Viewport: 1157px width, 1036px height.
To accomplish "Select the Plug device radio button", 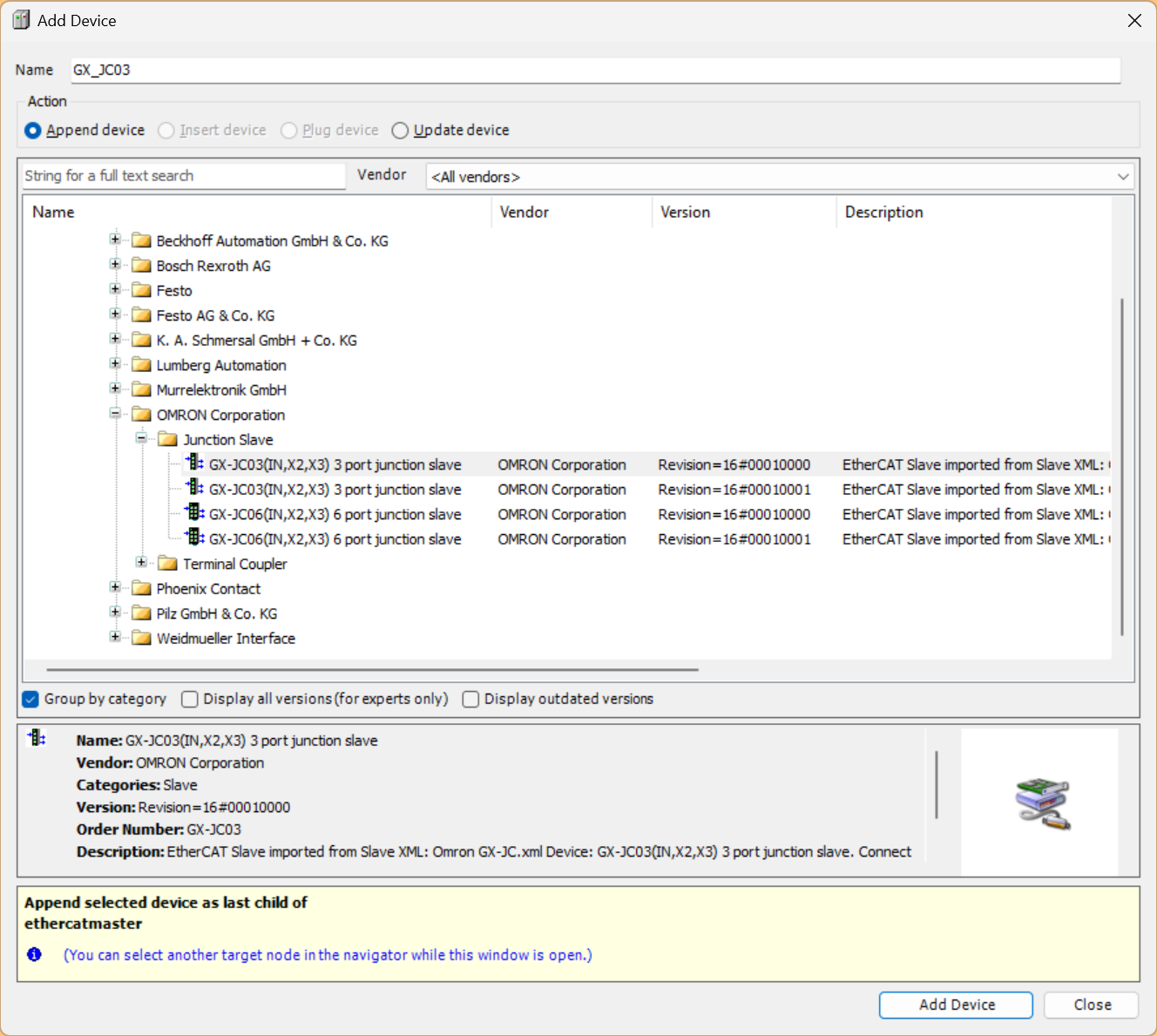I will click(x=289, y=131).
